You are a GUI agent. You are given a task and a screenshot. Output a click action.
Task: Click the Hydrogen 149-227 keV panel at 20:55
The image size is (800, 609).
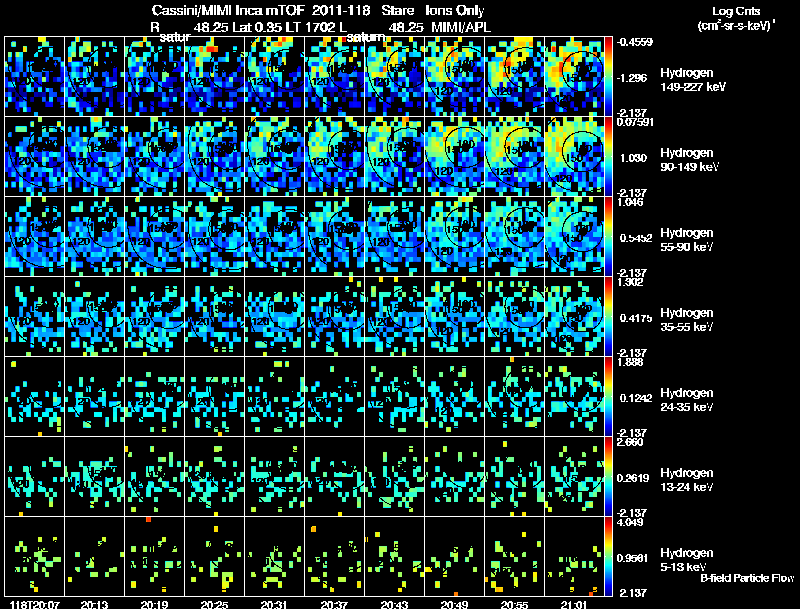515,77
